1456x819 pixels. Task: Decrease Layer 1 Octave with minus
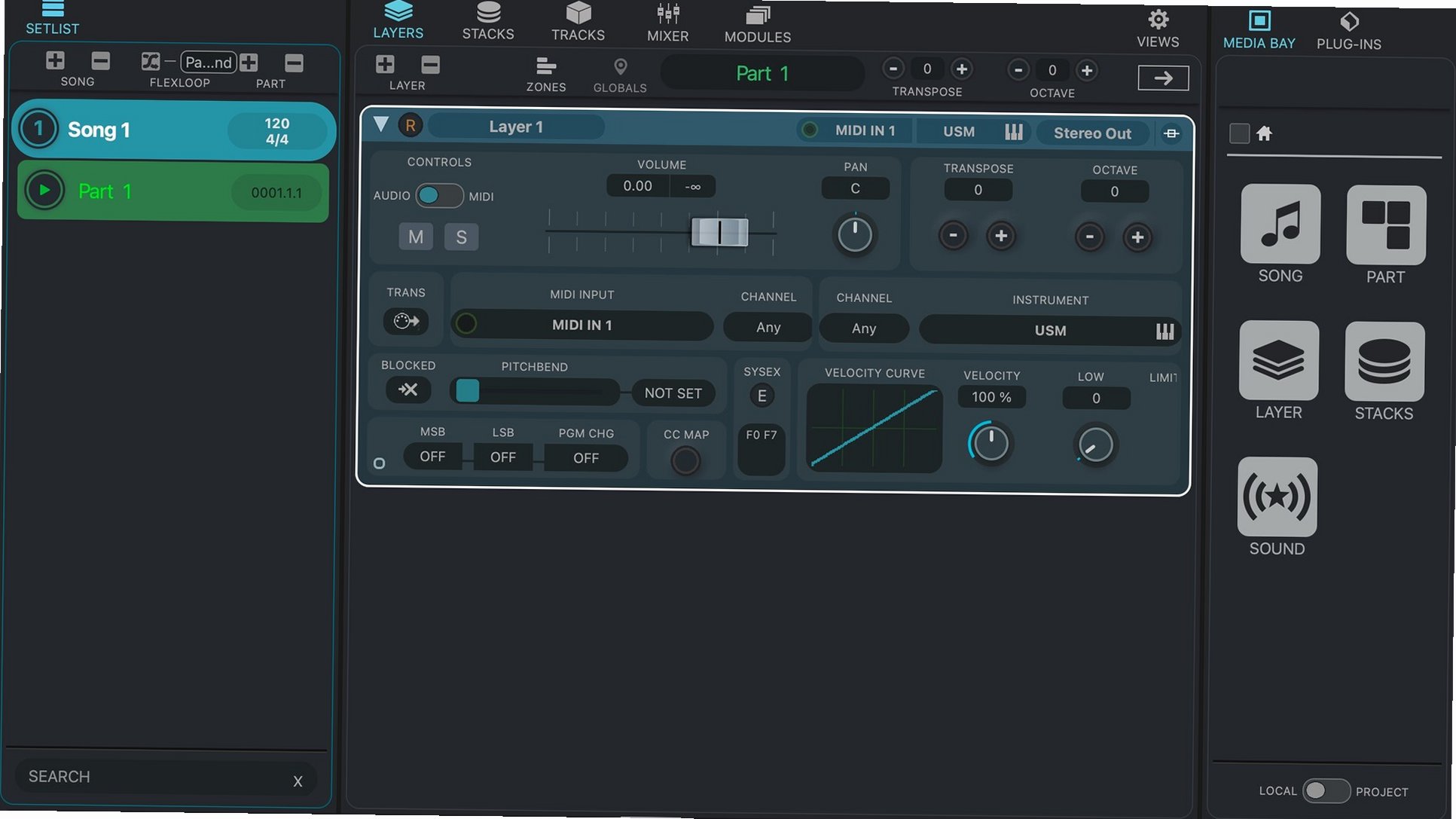tap(1089, 237)
